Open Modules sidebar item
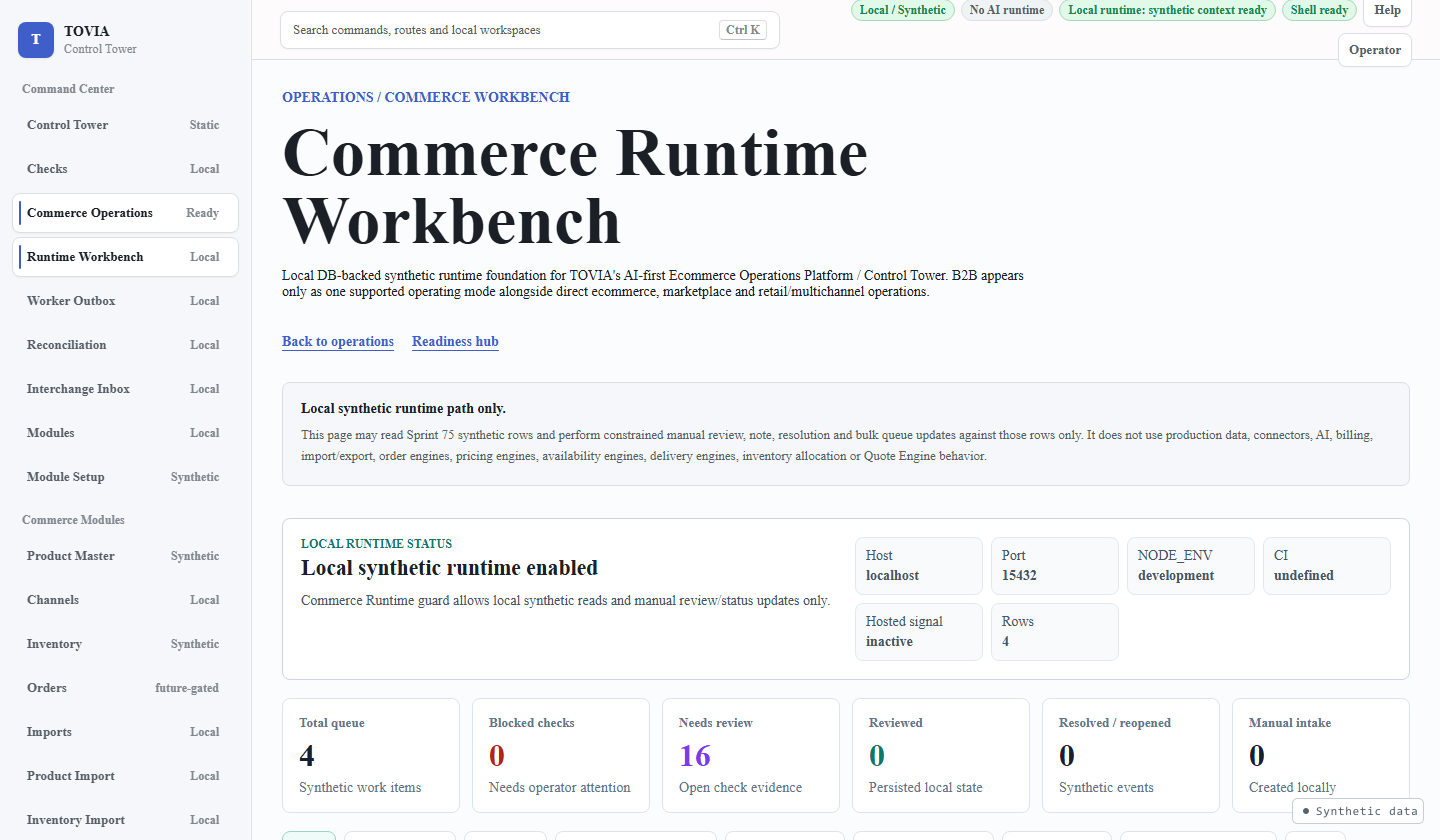Screen dimensions: 1440x840 click(x=125, y=433)
